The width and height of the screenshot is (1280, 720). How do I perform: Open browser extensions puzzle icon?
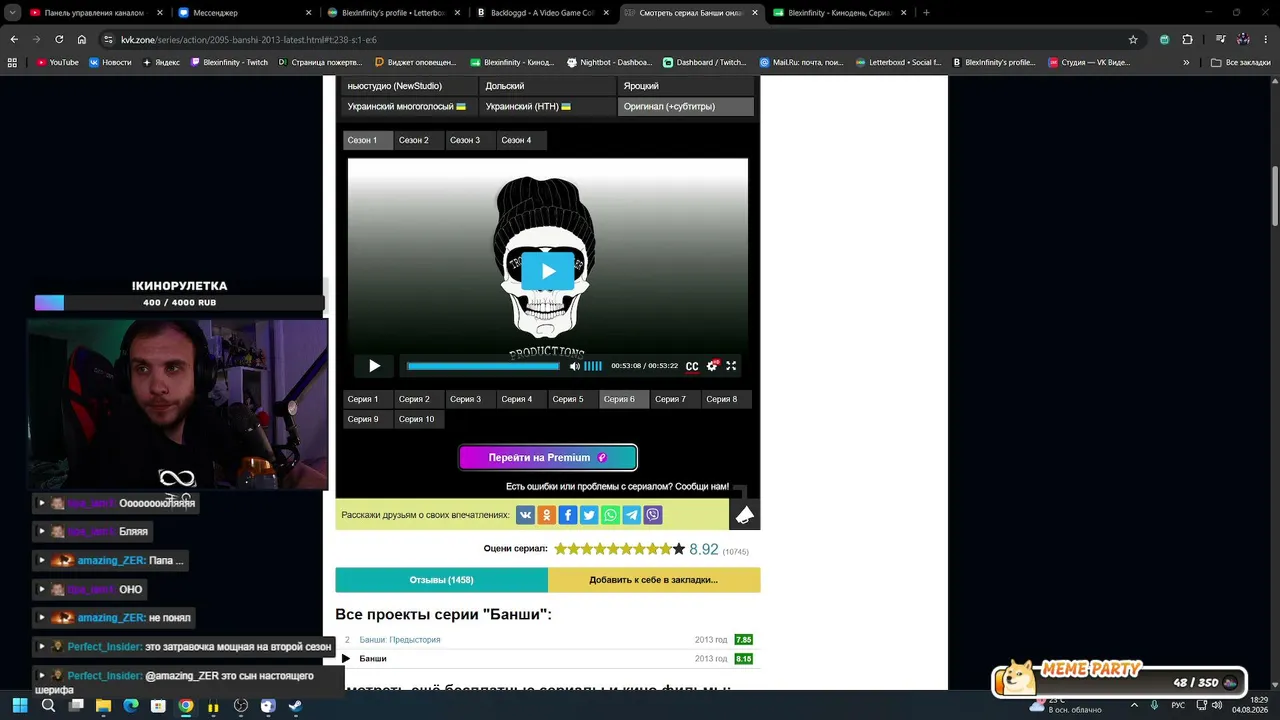pyautogui.click(x=1187, y=39)
